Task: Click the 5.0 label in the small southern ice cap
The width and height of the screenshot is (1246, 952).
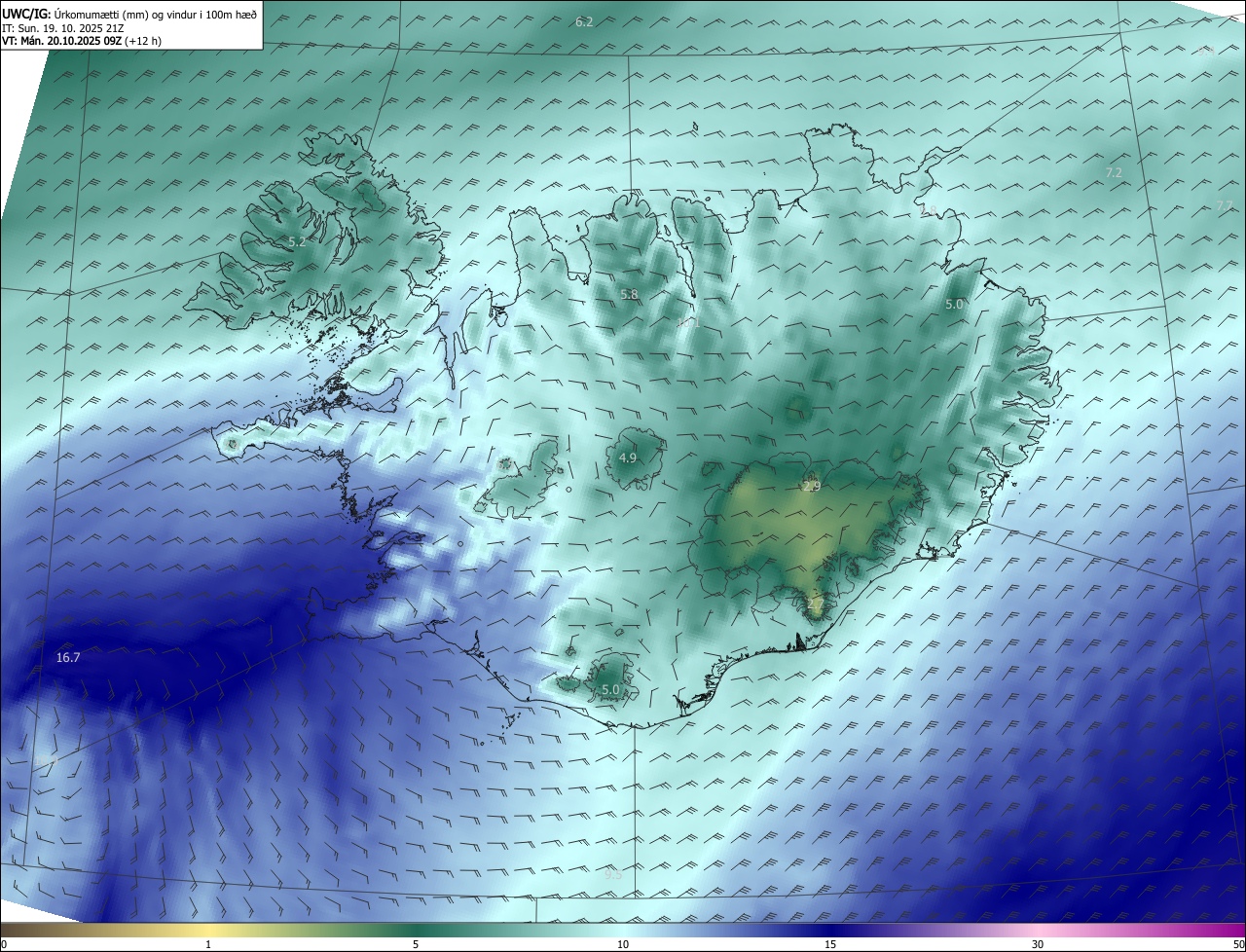Action: coord(610,689)
